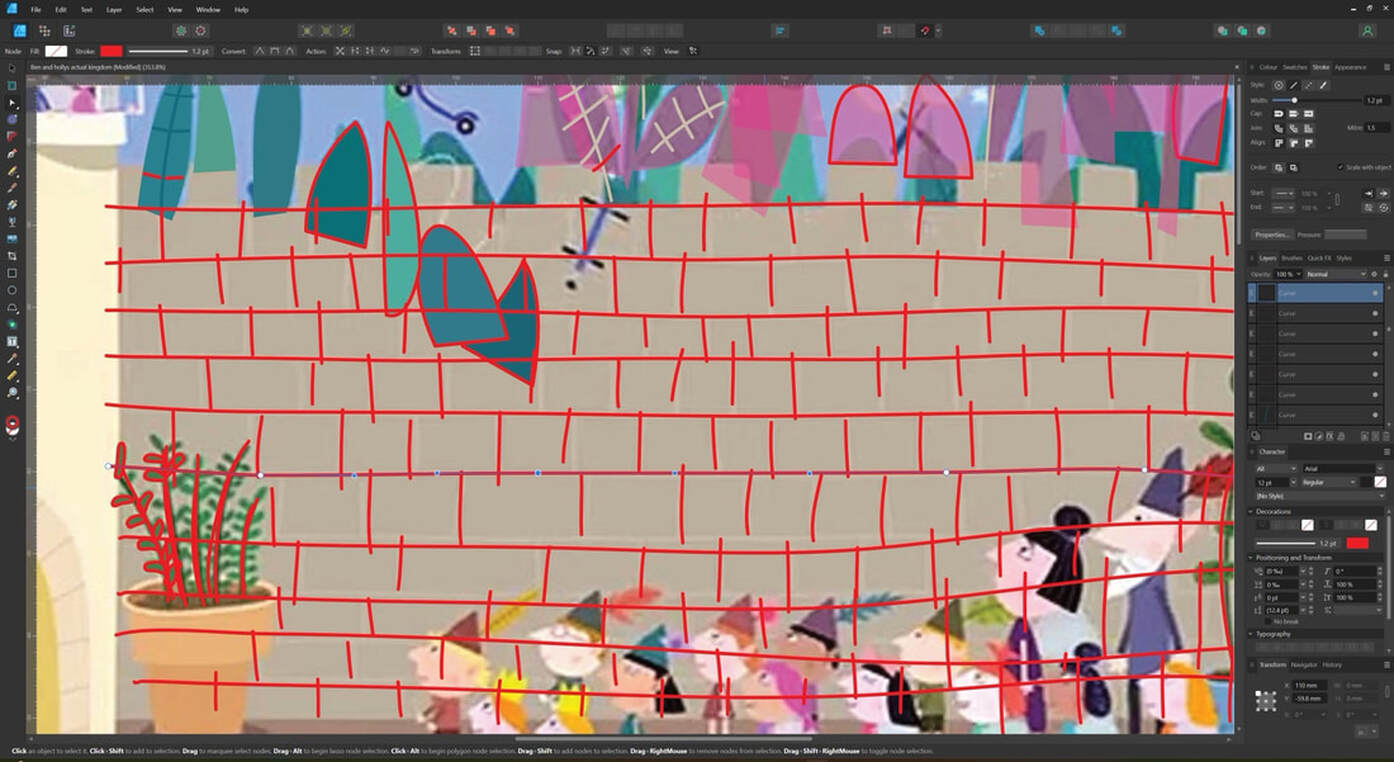Open the account profile icon
1394x762 pixels.
[1367, 31]
